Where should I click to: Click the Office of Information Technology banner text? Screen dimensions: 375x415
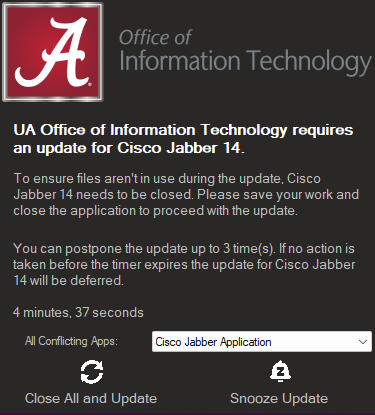245,53
